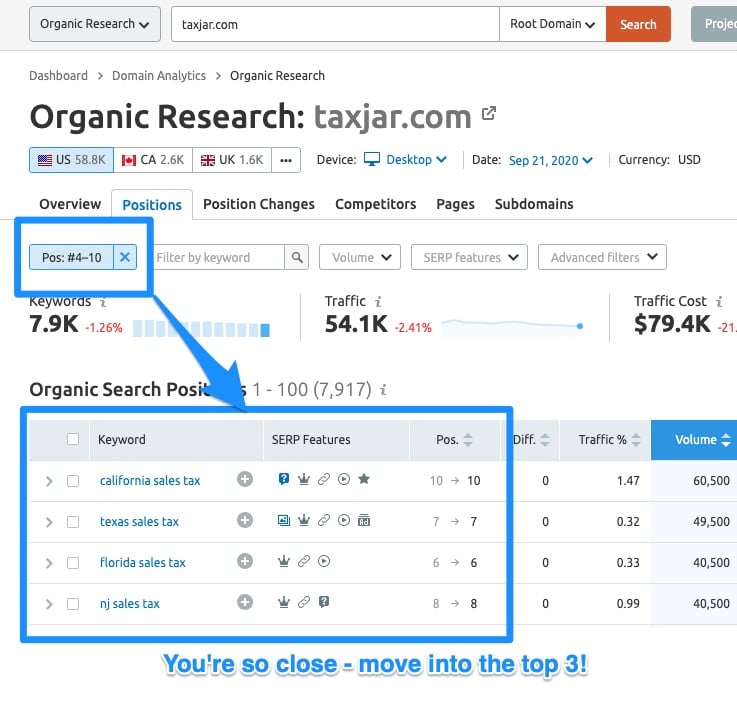This screenshot has width=737, height=718.
Task: Click site links icon in california sales tax row
Action: pos(324,479)
